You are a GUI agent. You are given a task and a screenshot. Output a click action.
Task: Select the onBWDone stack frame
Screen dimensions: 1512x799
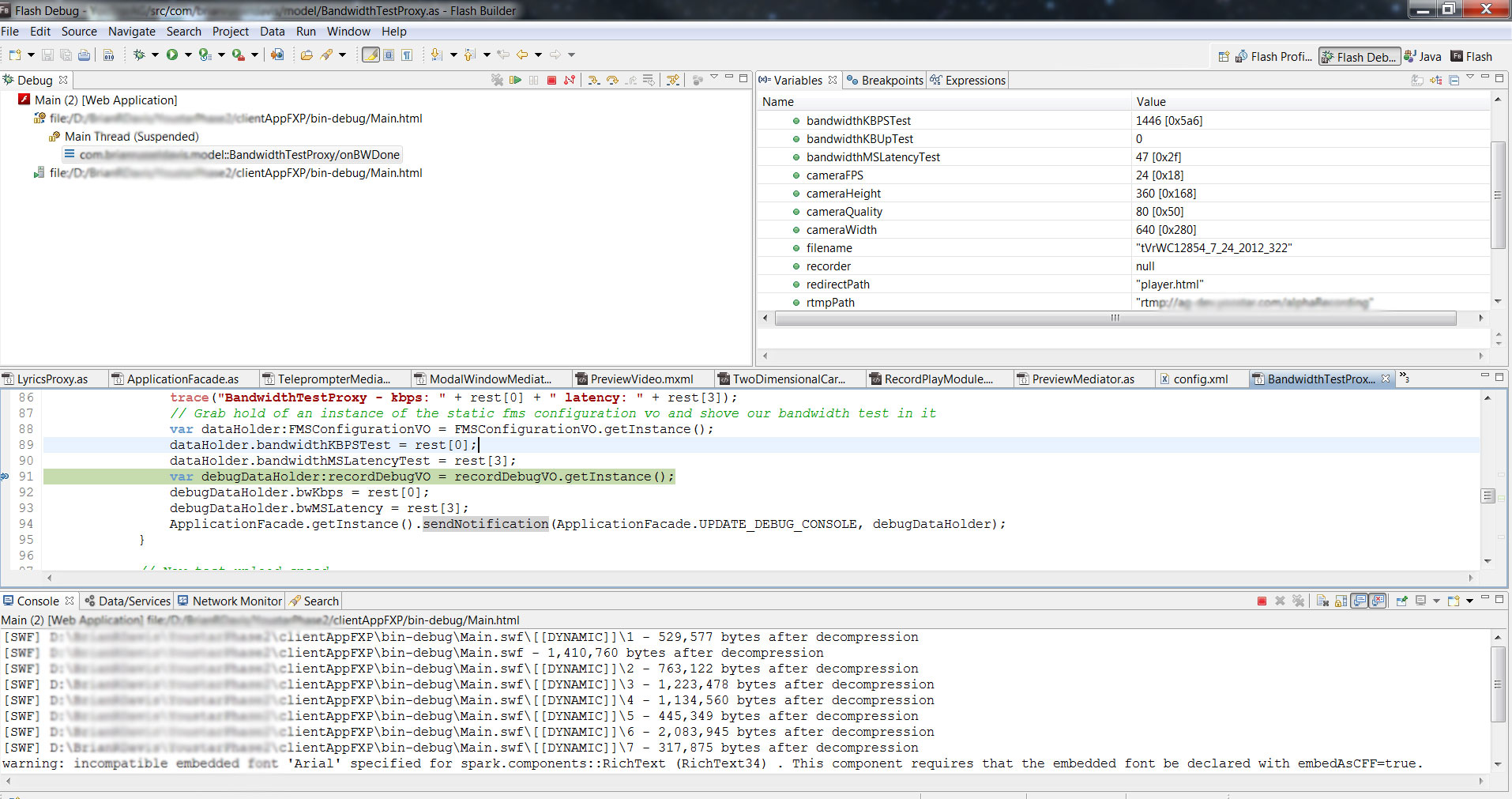pyautogui.click(x=239, y=155)
